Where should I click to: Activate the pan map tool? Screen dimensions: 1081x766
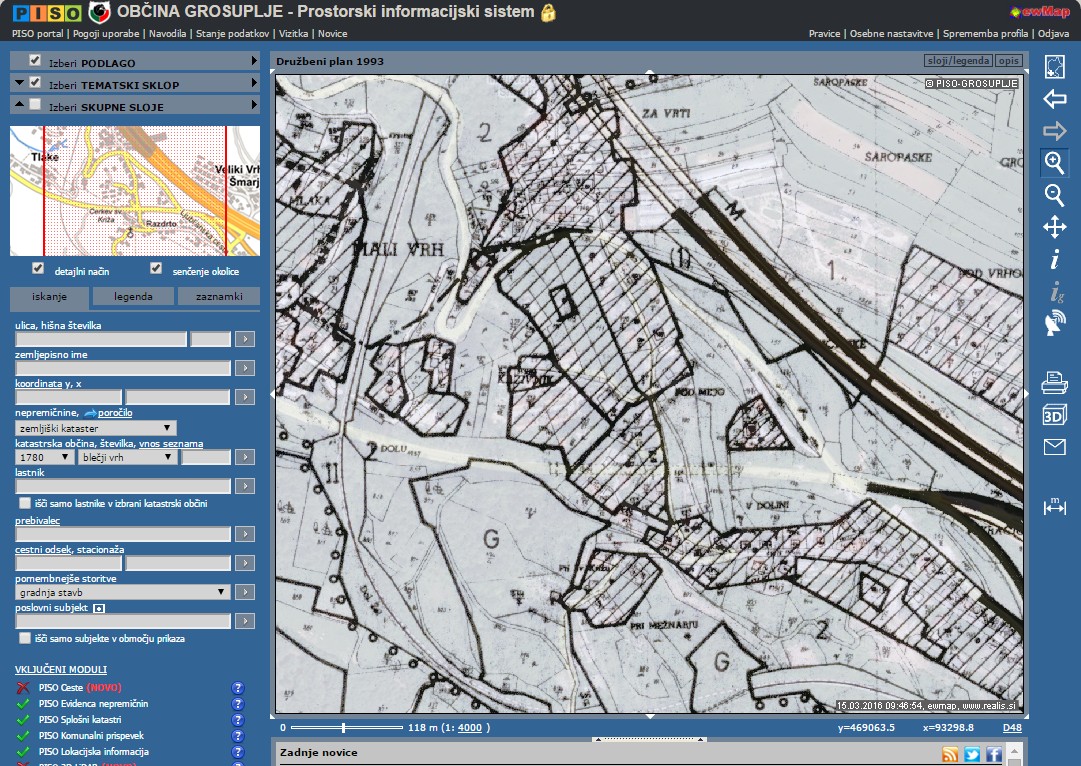click(x=1054, y=227)
